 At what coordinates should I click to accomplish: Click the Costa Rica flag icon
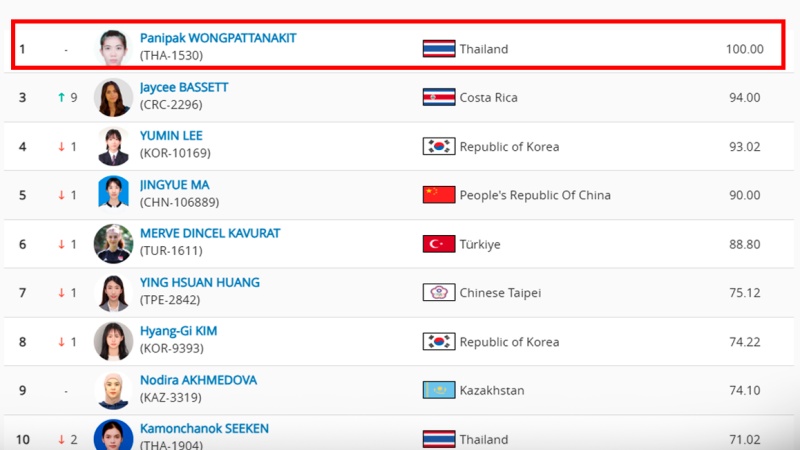[x=439, y=97]
